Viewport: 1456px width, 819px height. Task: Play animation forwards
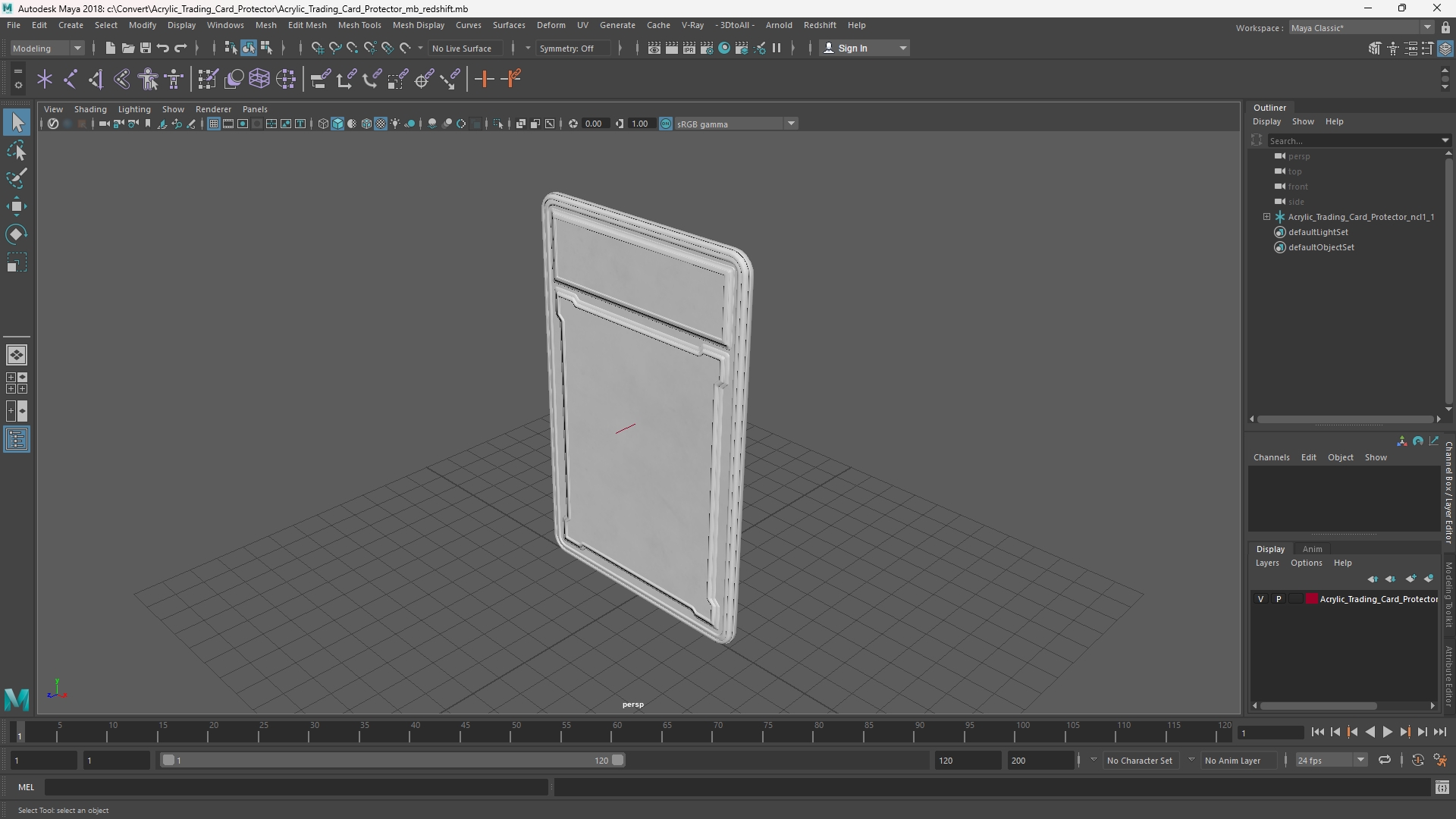1387,733
